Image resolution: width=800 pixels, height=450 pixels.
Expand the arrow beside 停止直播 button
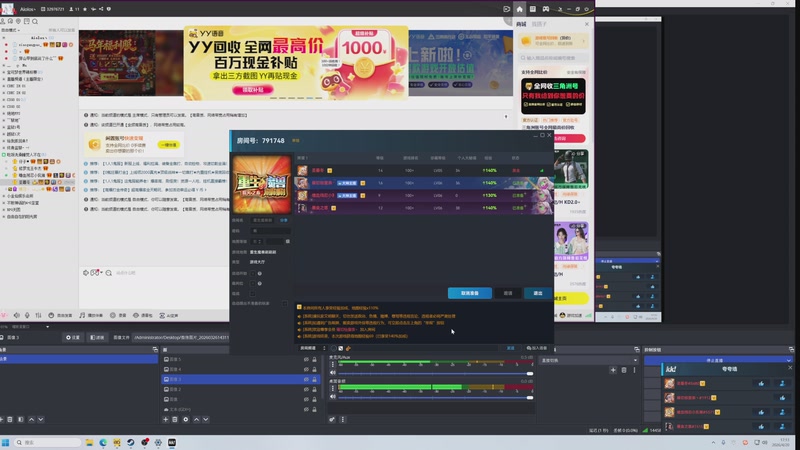(x=789, y=360)
